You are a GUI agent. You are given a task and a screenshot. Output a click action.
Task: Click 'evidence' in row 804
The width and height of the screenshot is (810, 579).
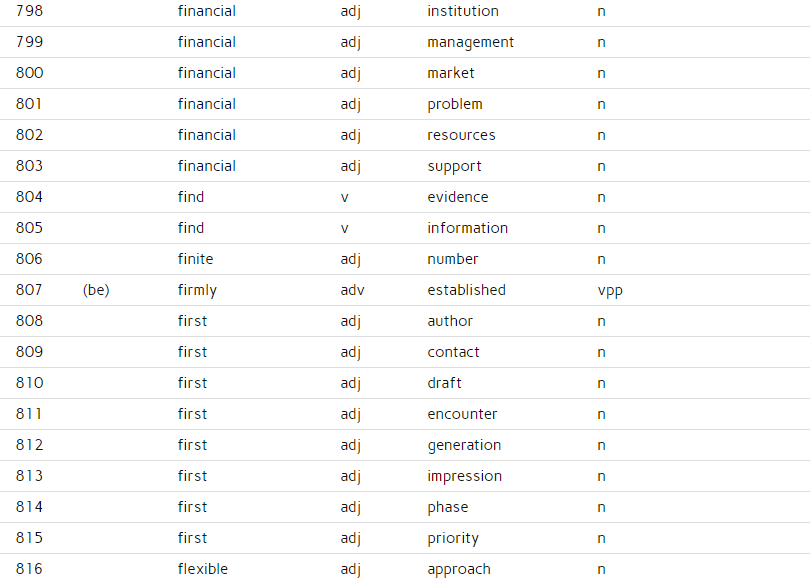click(x=458, y=197)
